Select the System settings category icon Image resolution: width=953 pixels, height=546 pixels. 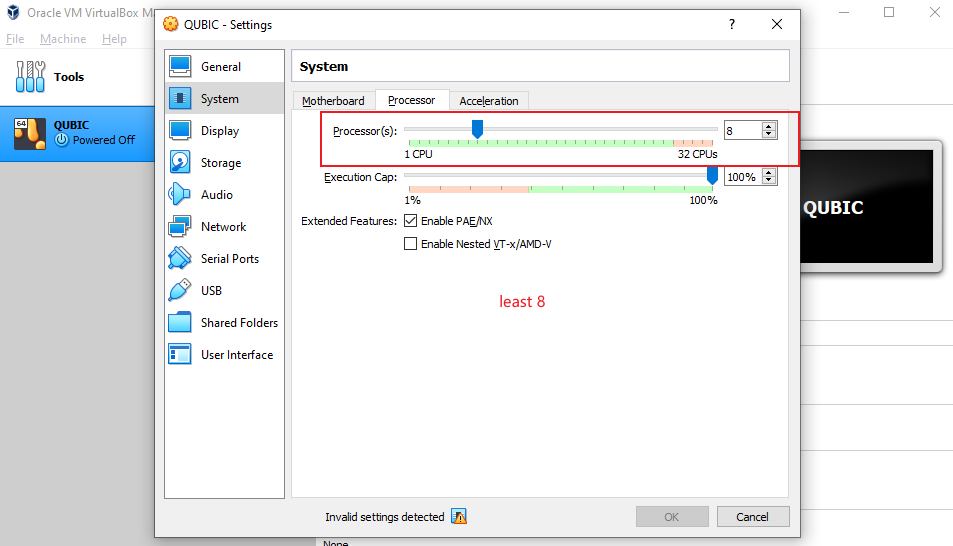pos(180,98)
